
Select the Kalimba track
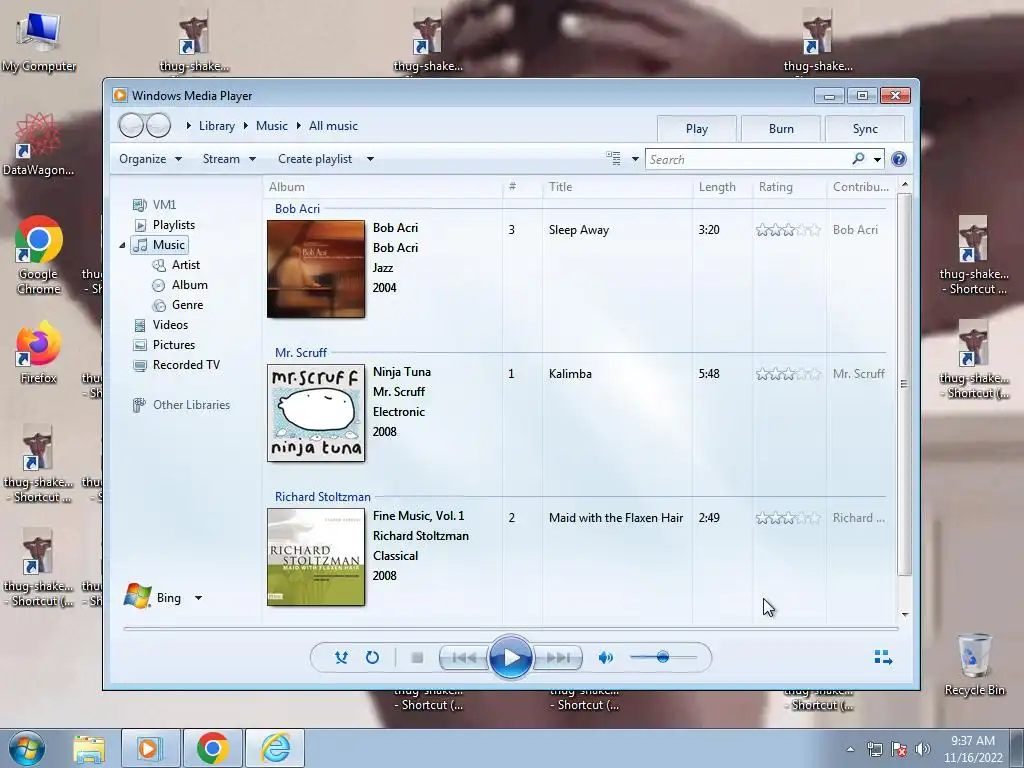pos(570,374)
